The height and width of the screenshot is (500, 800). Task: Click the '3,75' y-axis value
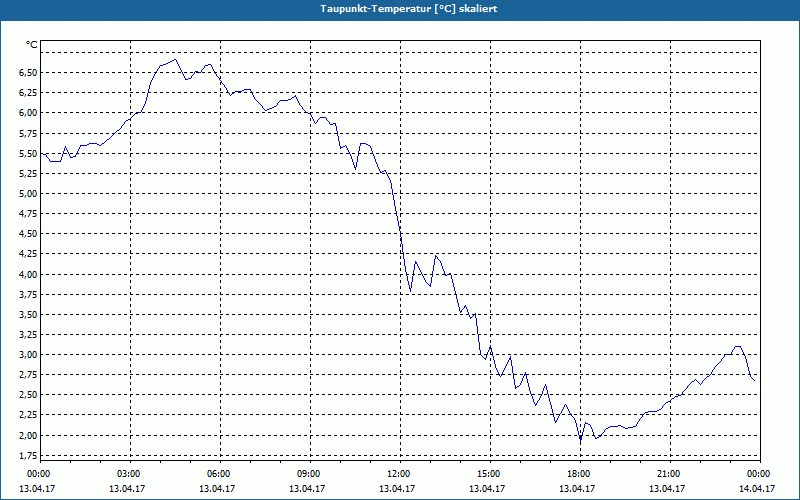point(28,294)
